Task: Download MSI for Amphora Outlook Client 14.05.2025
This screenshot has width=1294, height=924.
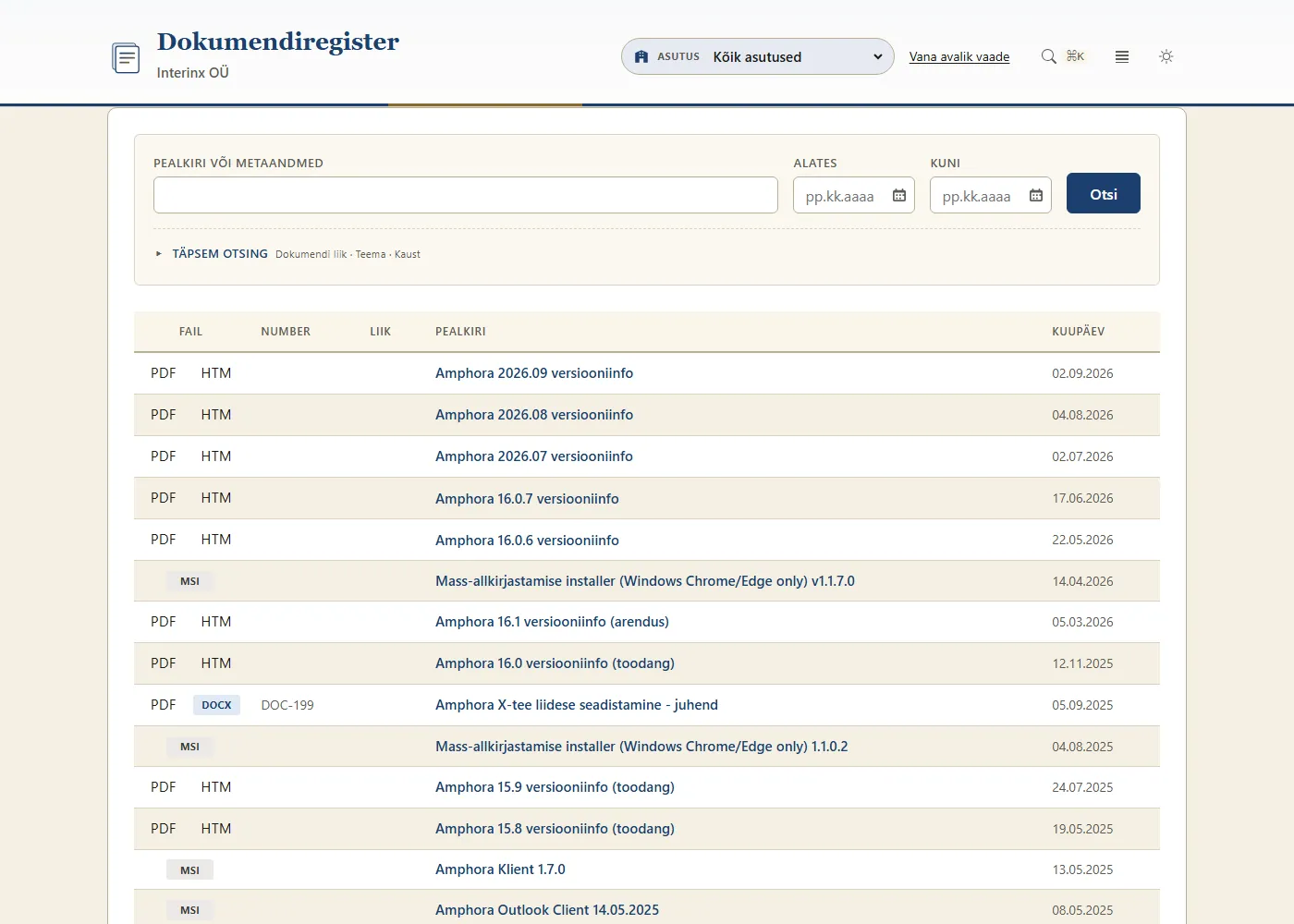Action: point(189,910)
